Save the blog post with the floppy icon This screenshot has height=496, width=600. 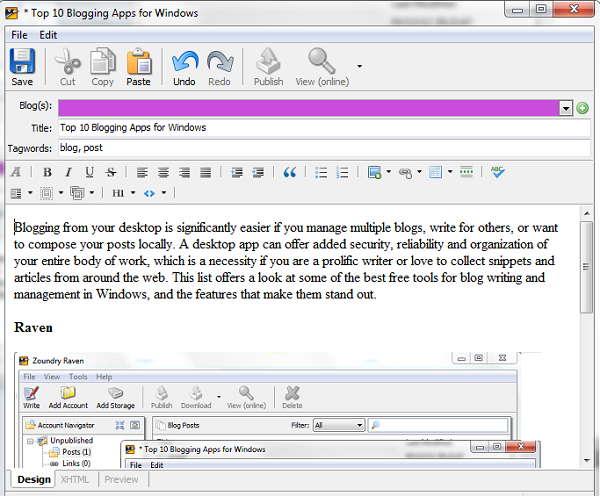[x=22, y=67]
